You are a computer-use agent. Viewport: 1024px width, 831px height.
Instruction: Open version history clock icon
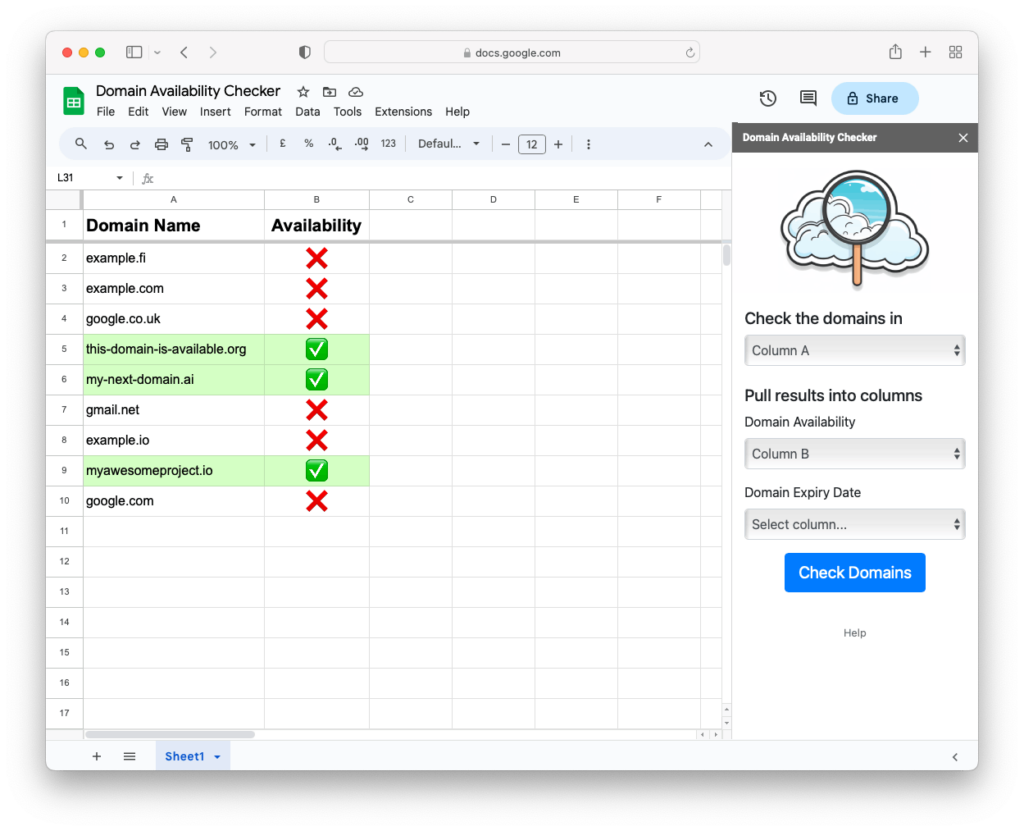(768, 98)
